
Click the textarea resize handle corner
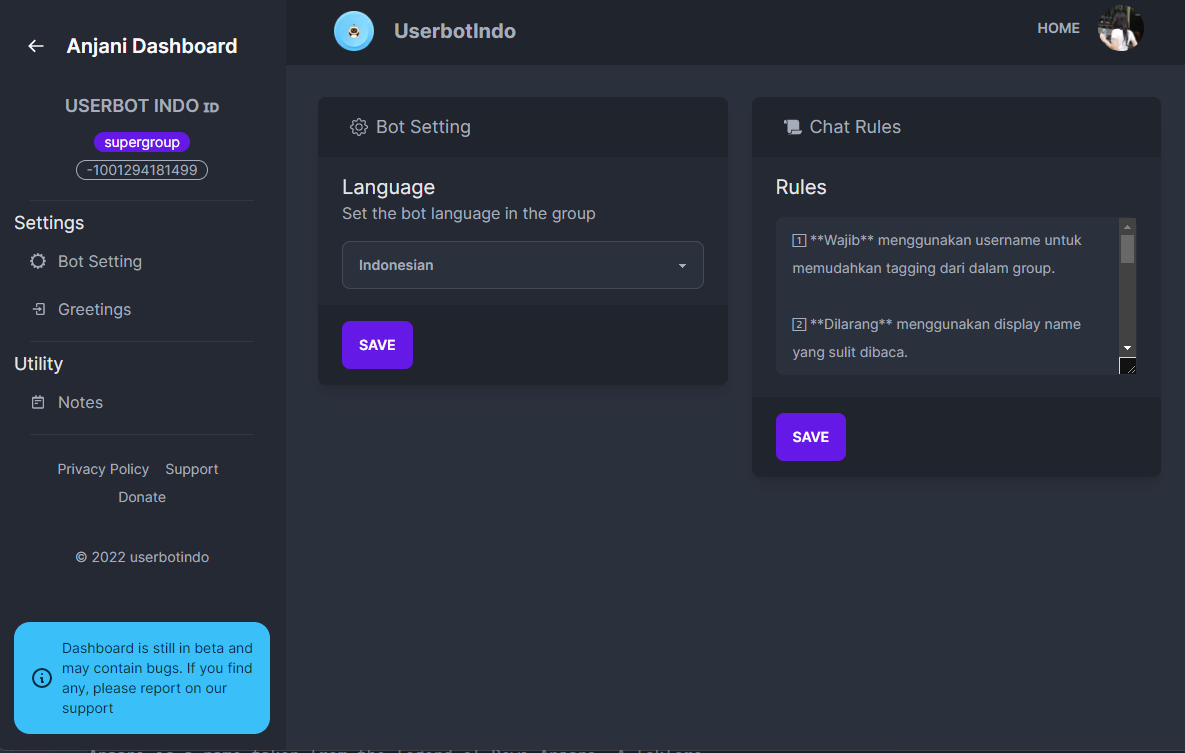(1127, 366)
